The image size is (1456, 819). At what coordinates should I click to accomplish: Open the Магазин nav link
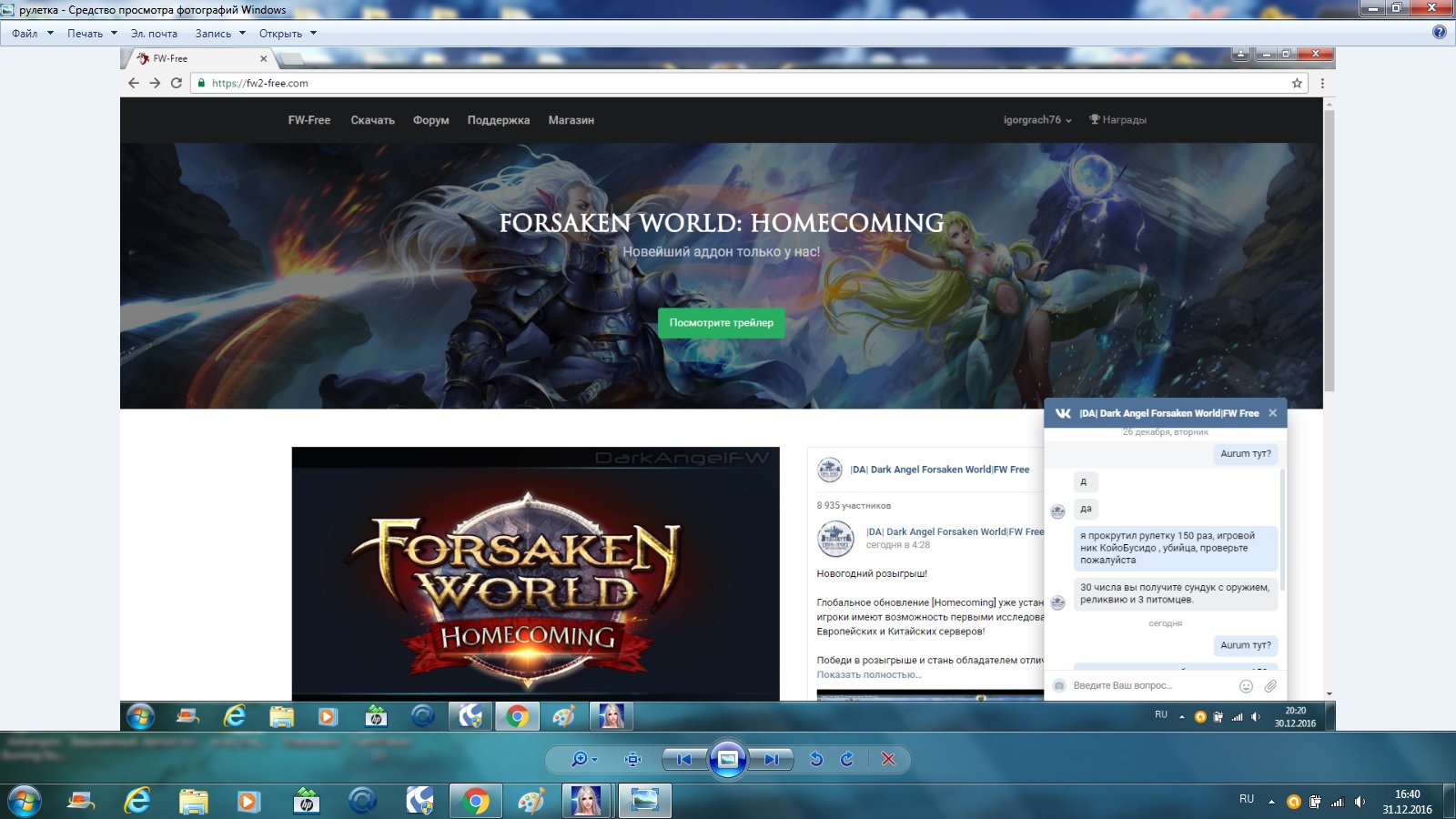[x=571, y=120]
